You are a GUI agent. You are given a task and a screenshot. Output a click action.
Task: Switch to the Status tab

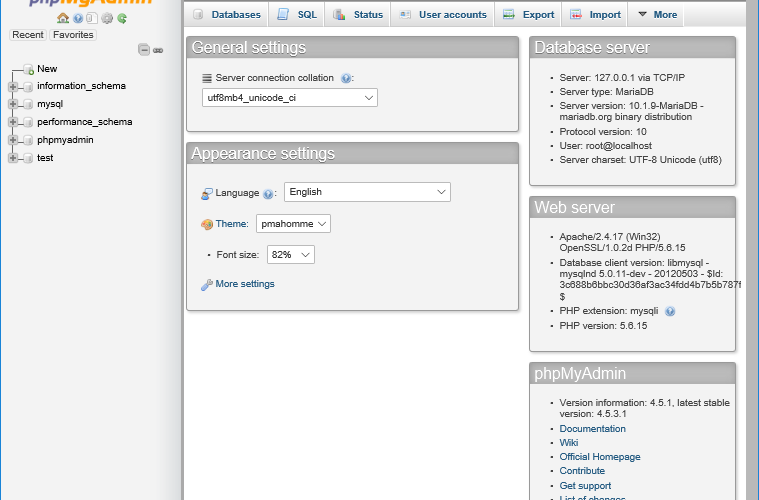tap(358, 15)
